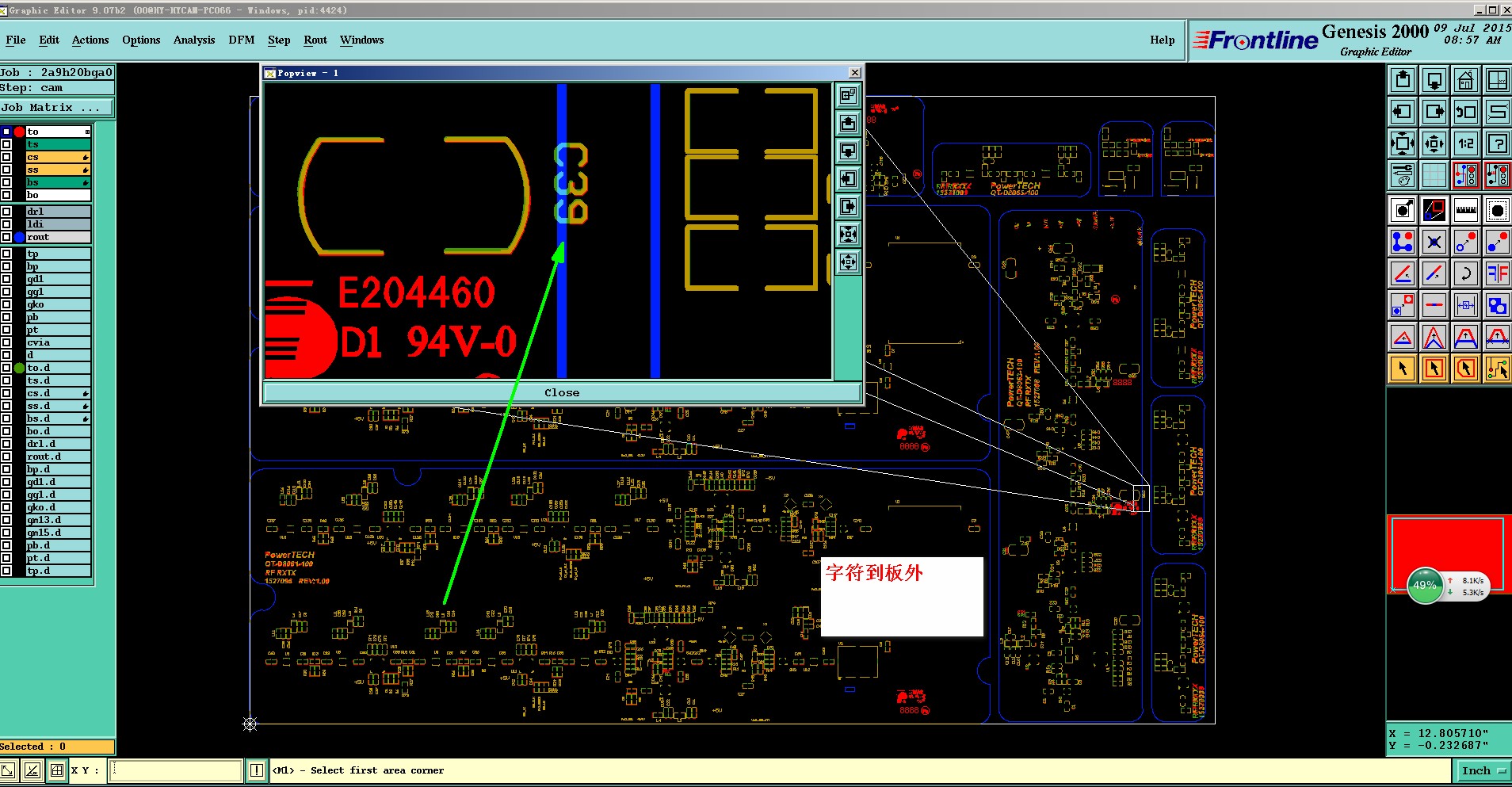Click the XY coordinate input field
Viewport: 1512px width, 787px height.
coord(176,770)
